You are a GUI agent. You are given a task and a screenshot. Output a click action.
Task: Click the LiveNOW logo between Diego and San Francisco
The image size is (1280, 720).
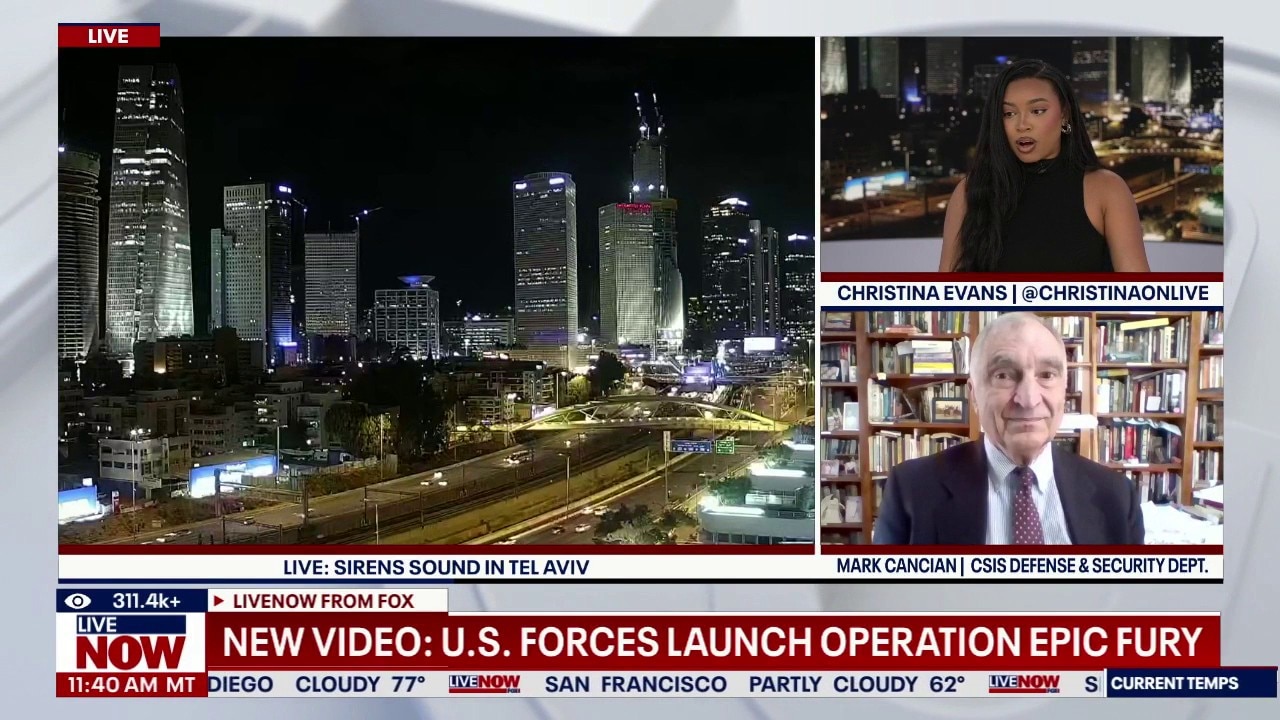(484, 684)
